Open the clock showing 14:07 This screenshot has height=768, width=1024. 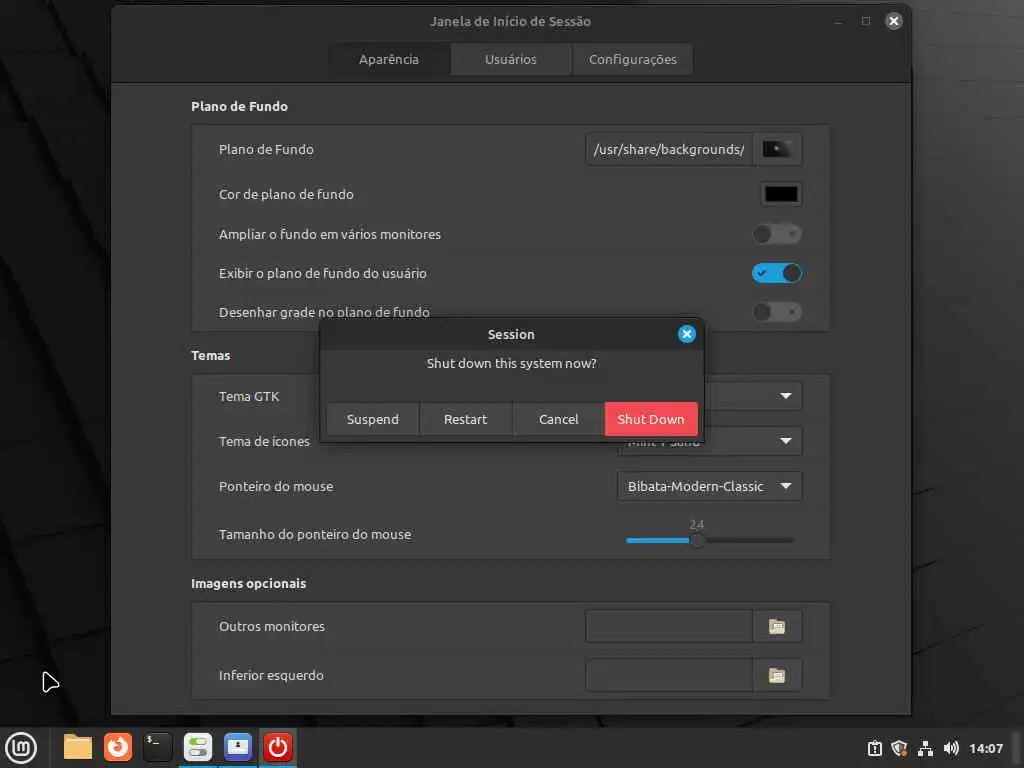coord(985,748)
